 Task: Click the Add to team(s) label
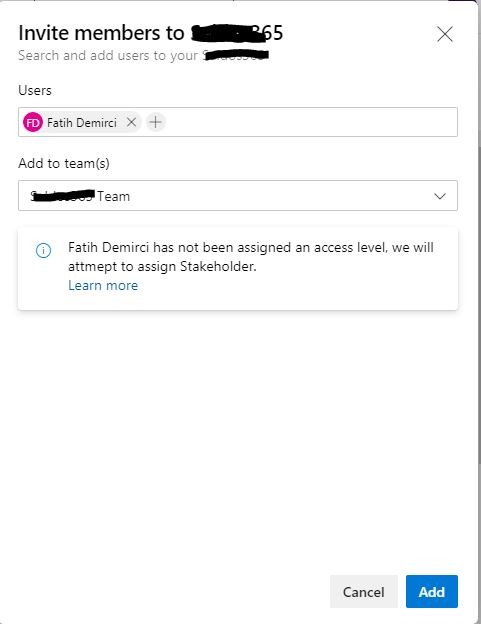click(64, 163)
